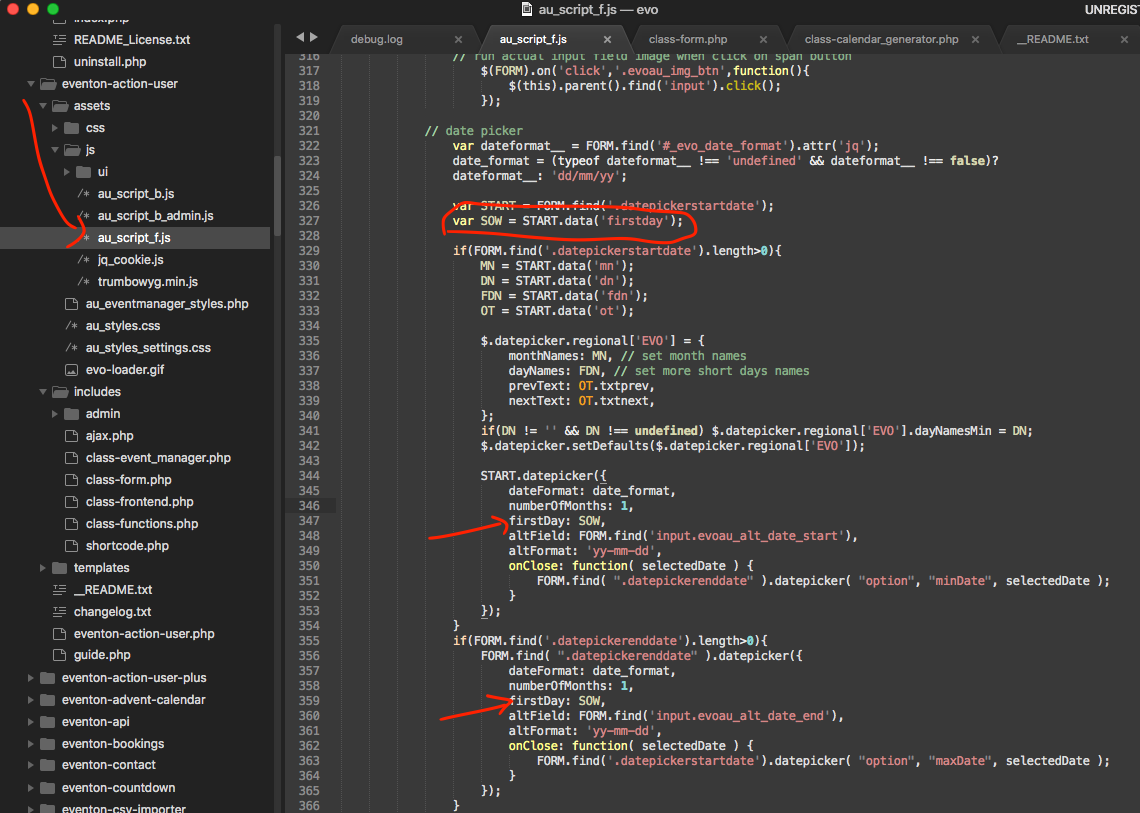This screenshot has width=1140, height=813.
Task: Click the README_License.txt file icon
Action: coord(59,40)
